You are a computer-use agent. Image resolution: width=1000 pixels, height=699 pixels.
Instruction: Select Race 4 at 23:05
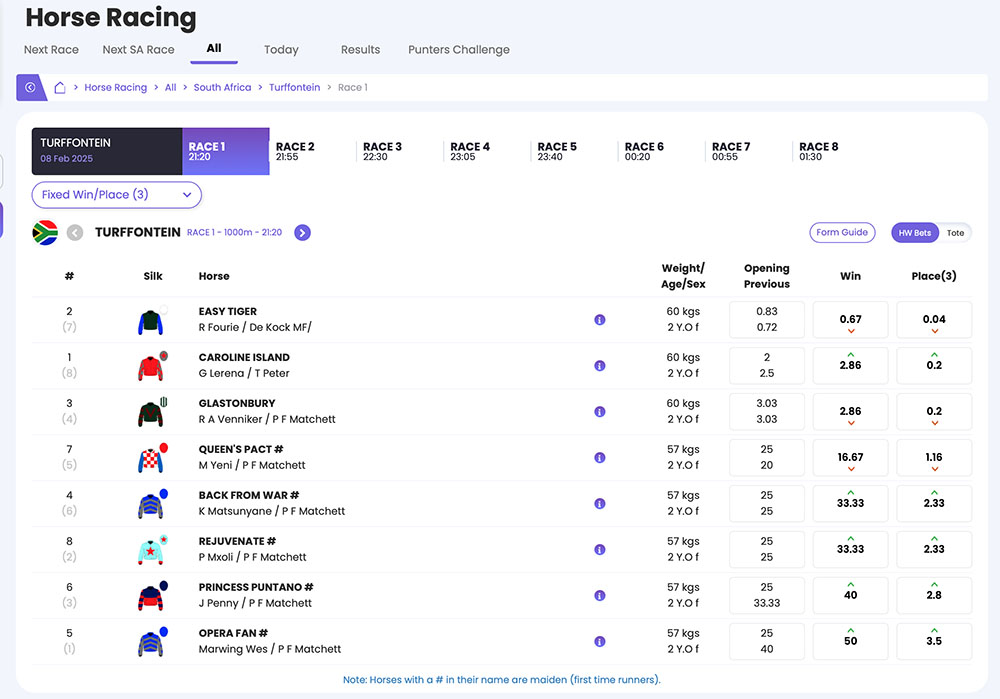point(470,151)
